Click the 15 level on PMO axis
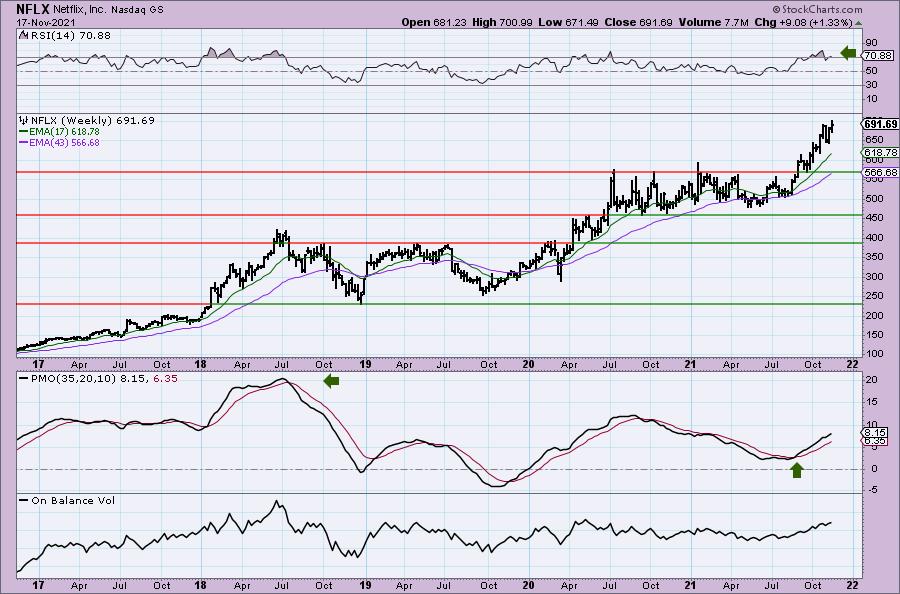 (x=871, y=402)
